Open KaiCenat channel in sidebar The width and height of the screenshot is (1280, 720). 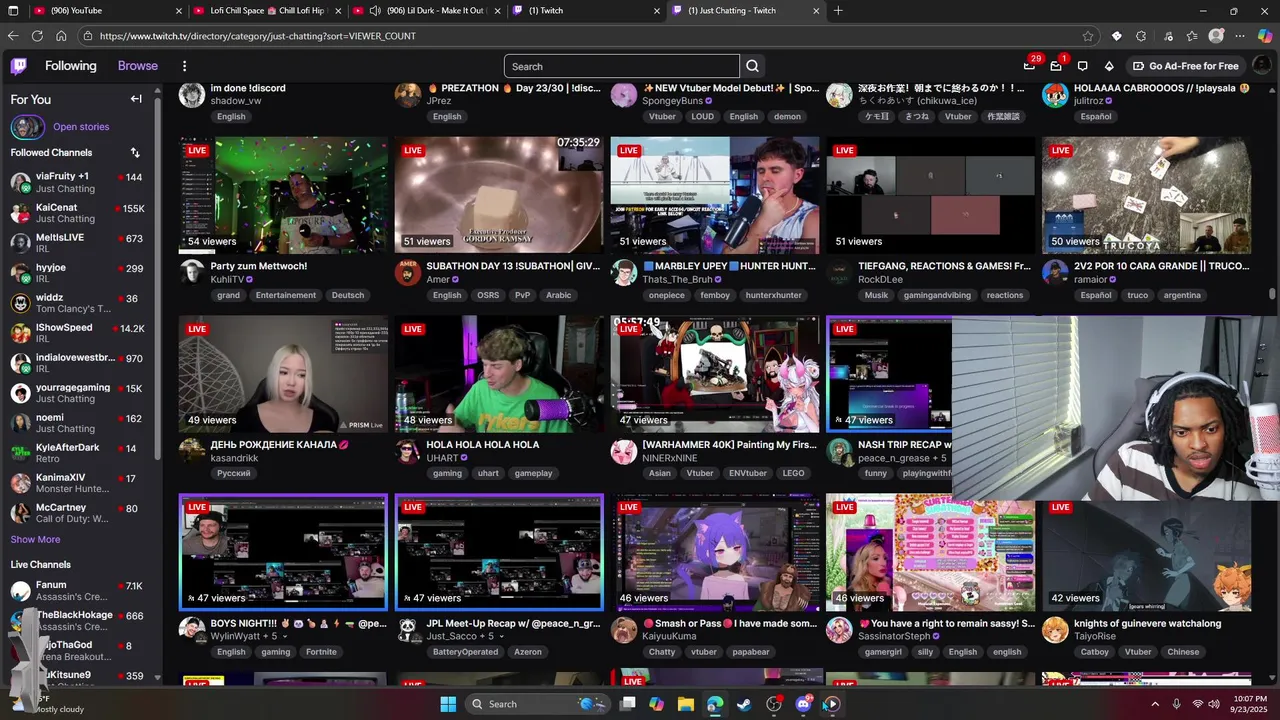click(x=80, y=213)
